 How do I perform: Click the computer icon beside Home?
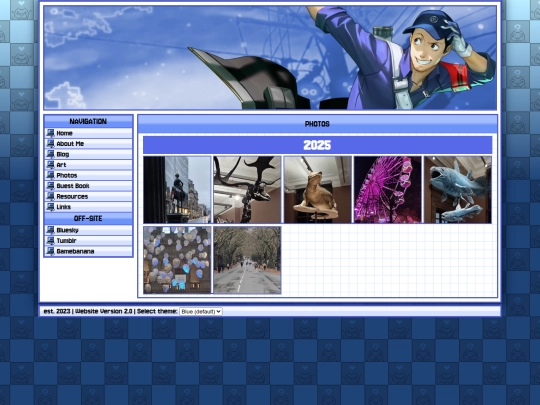[x=50, y=133]
